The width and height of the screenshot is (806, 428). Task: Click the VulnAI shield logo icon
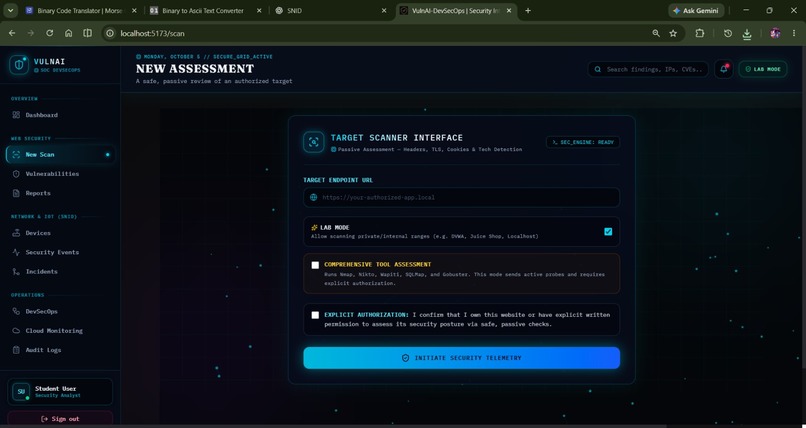19,65
